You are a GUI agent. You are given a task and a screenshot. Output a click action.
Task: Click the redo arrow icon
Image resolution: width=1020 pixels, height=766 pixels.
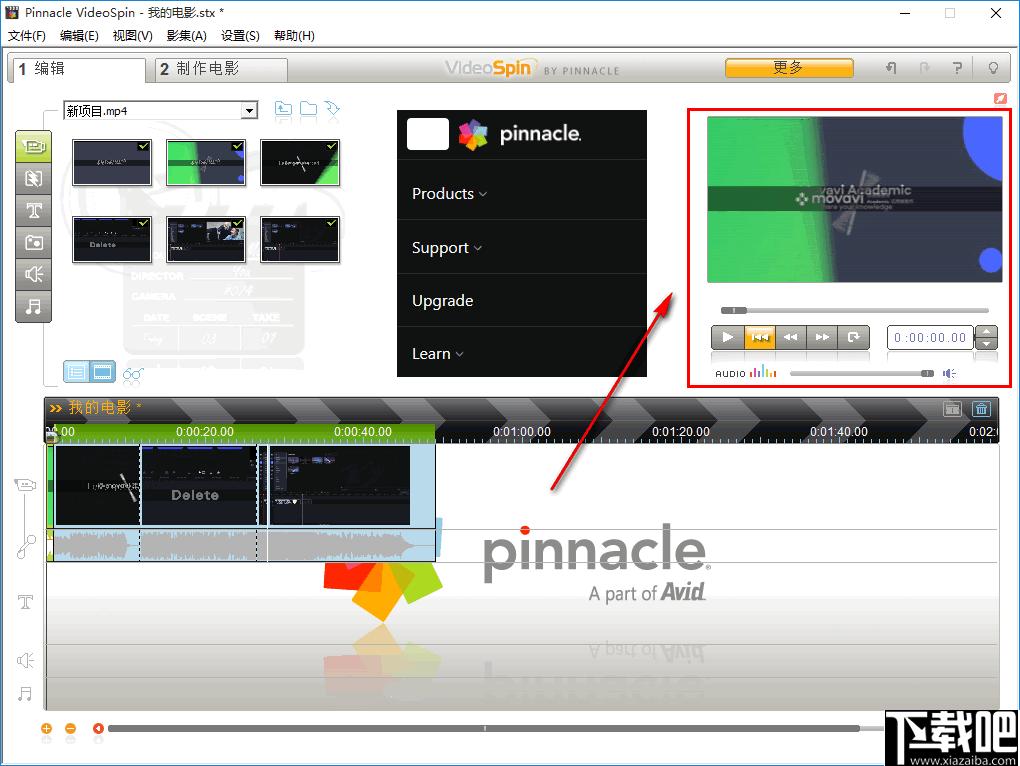pyautogui.click(x=924, y=68)
